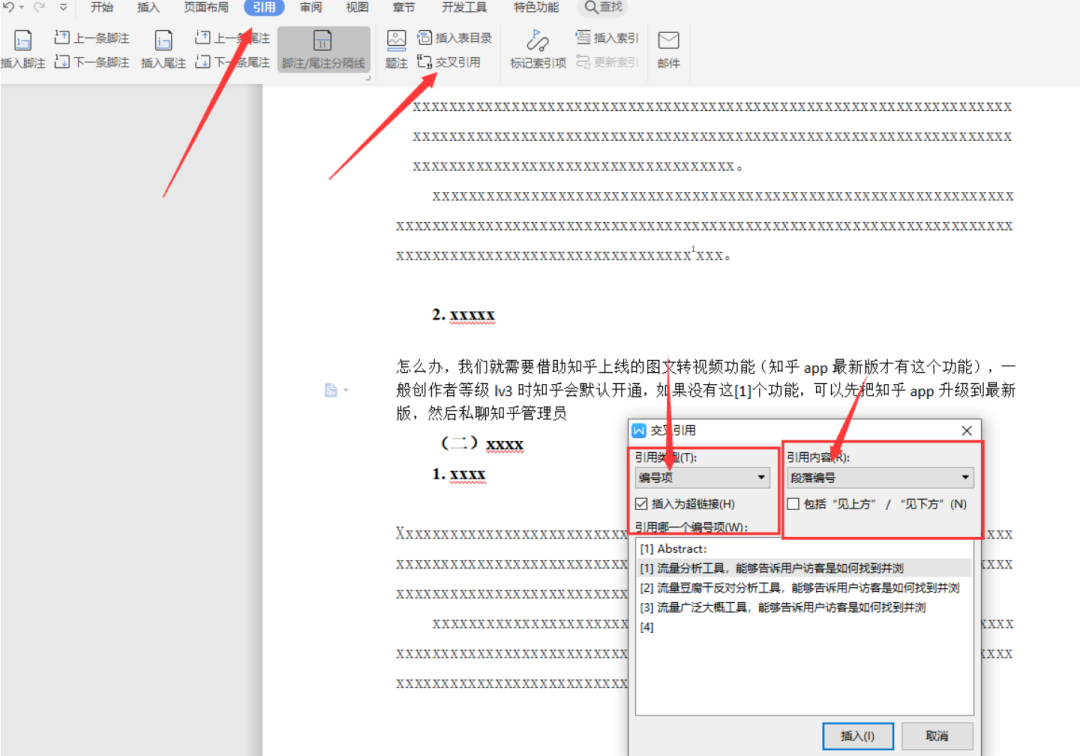The image size is (1080, 756).
Task: Select item [1] 流量分析工具
Action: [x=804, y=568]
